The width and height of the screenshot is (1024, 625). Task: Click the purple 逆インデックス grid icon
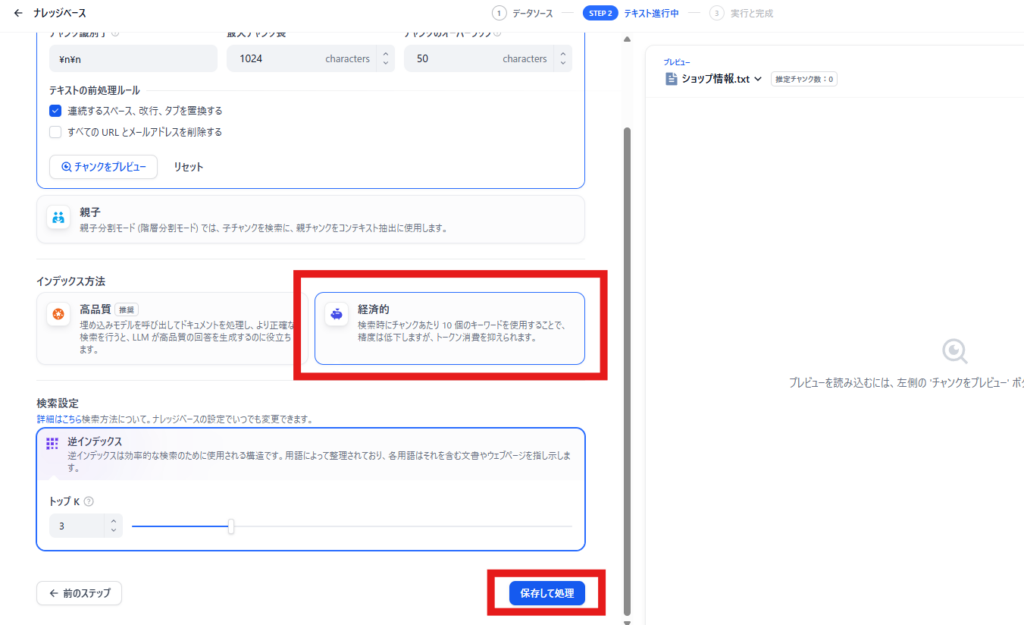pyautogui.click(x=53, y=443)
